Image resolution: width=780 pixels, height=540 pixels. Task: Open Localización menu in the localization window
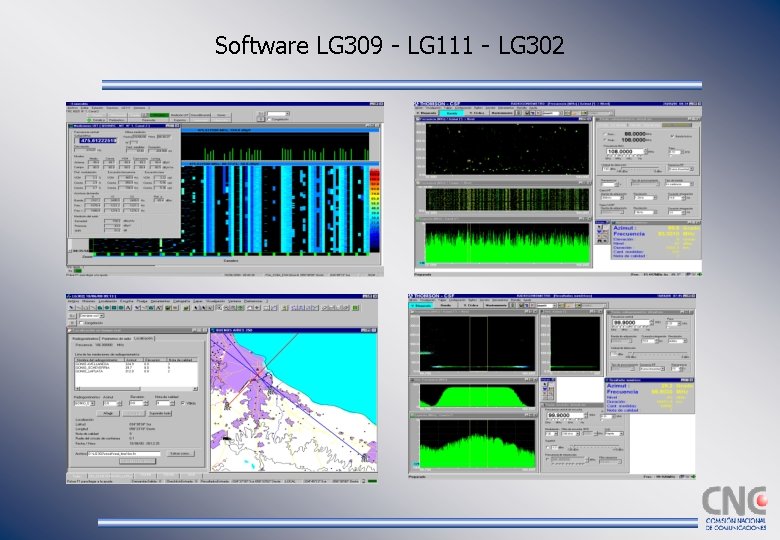(x=108, y=301)
